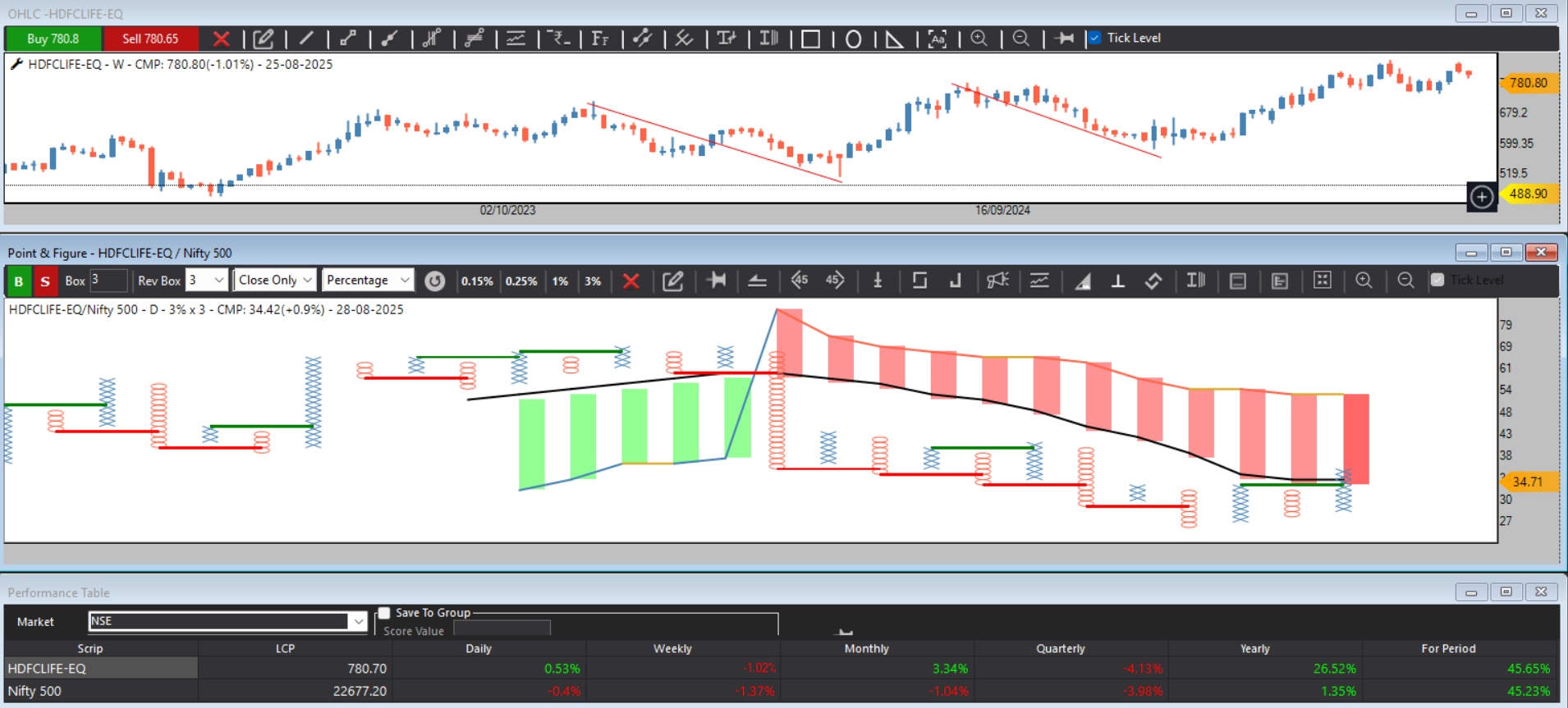Image resolution: width=1568 pixels, height=708 pixels.
Task: Select the edit pencil tool in OHLC toolbar
Action: click(264, 39)
